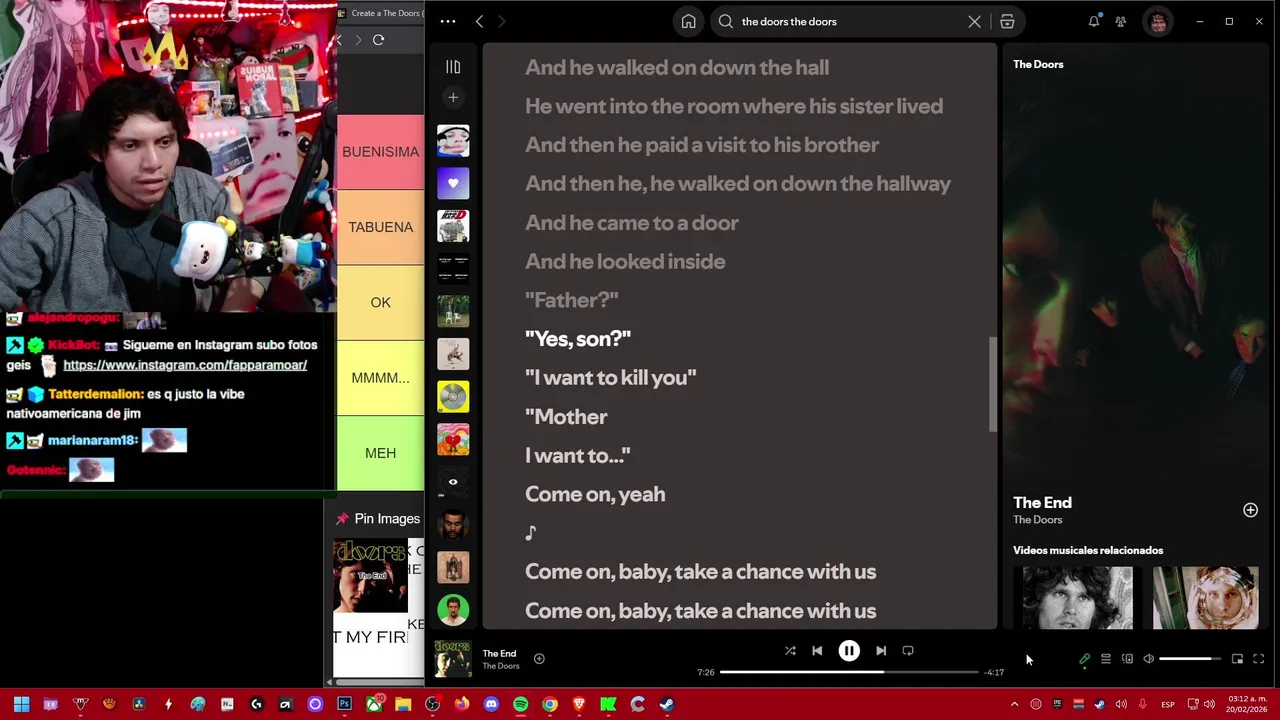Image resolution: width=1280 pixels, height=720 pixels.
Task: Adjust the Spotify volume slider
Action: [1190, 659]
